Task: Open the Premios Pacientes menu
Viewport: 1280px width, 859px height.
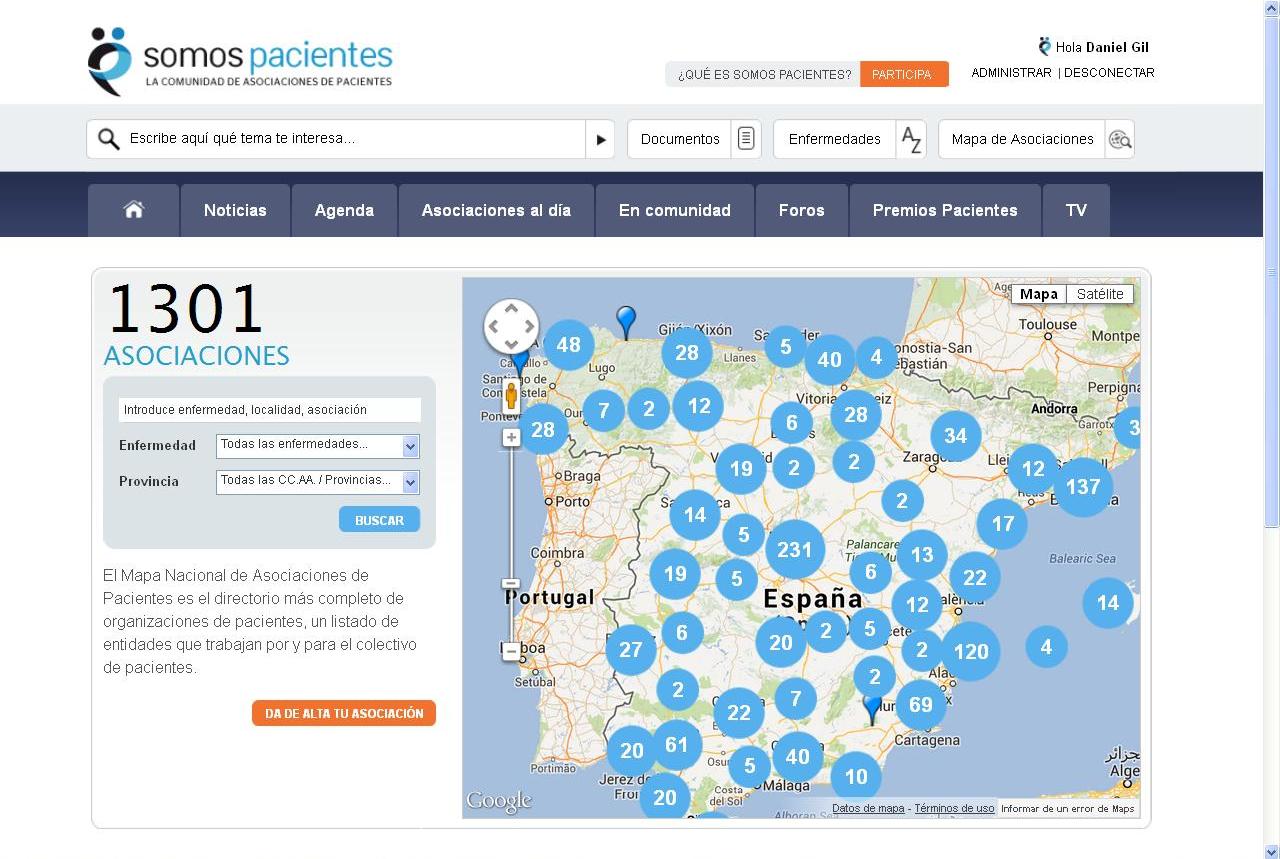Action: point(945,210)
